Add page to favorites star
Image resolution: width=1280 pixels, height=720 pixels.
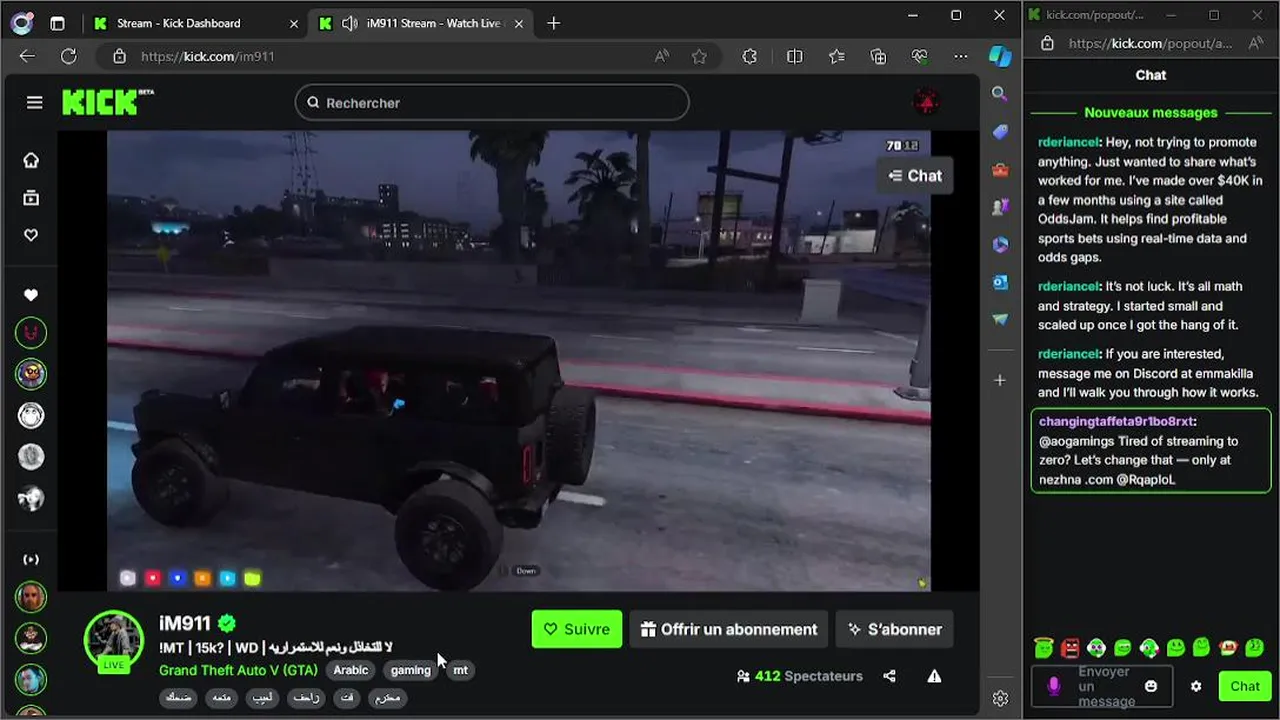click(x=699, y=57)
